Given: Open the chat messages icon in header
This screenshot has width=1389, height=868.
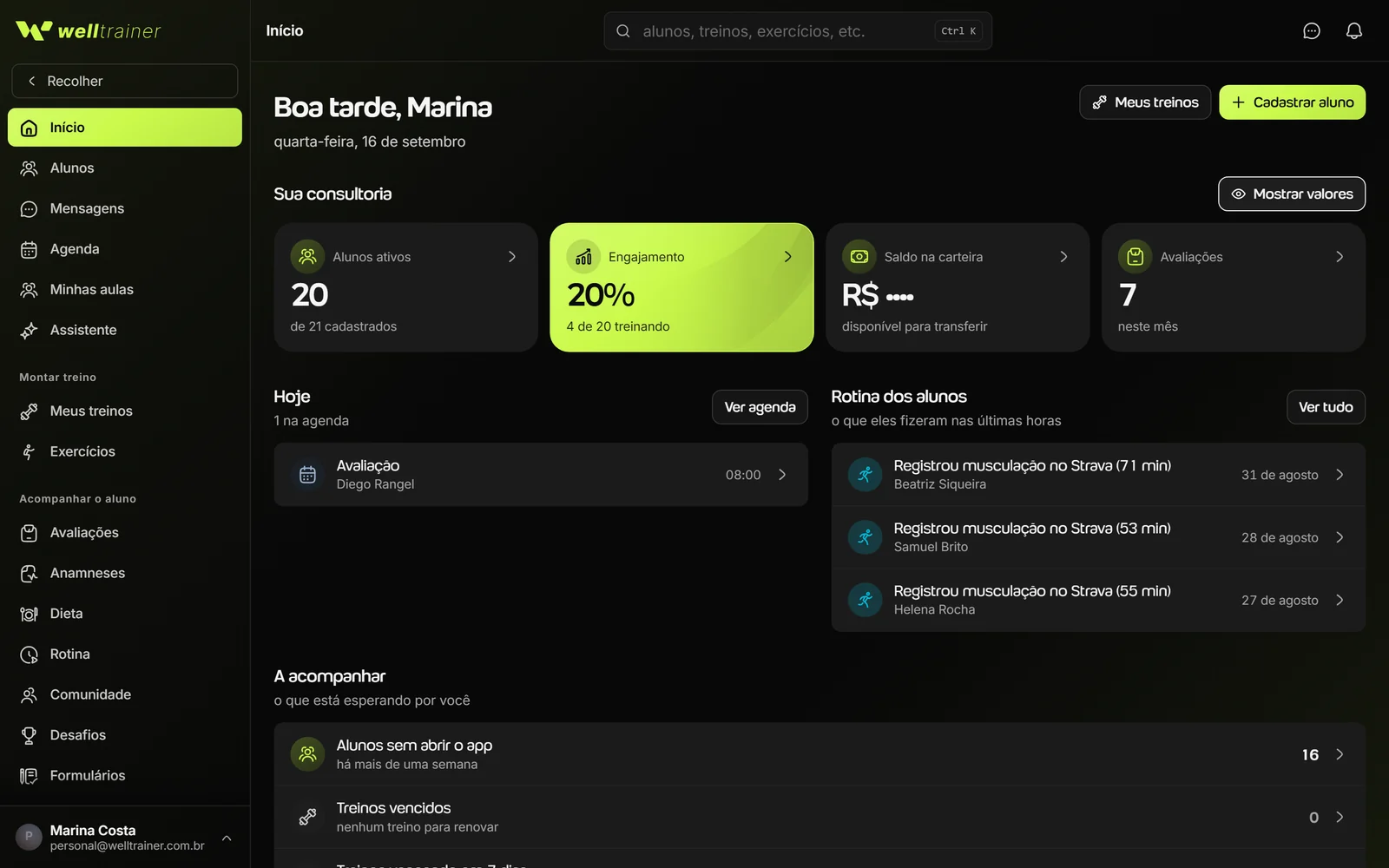Looking at the screenshot, I should [1312, 31].
